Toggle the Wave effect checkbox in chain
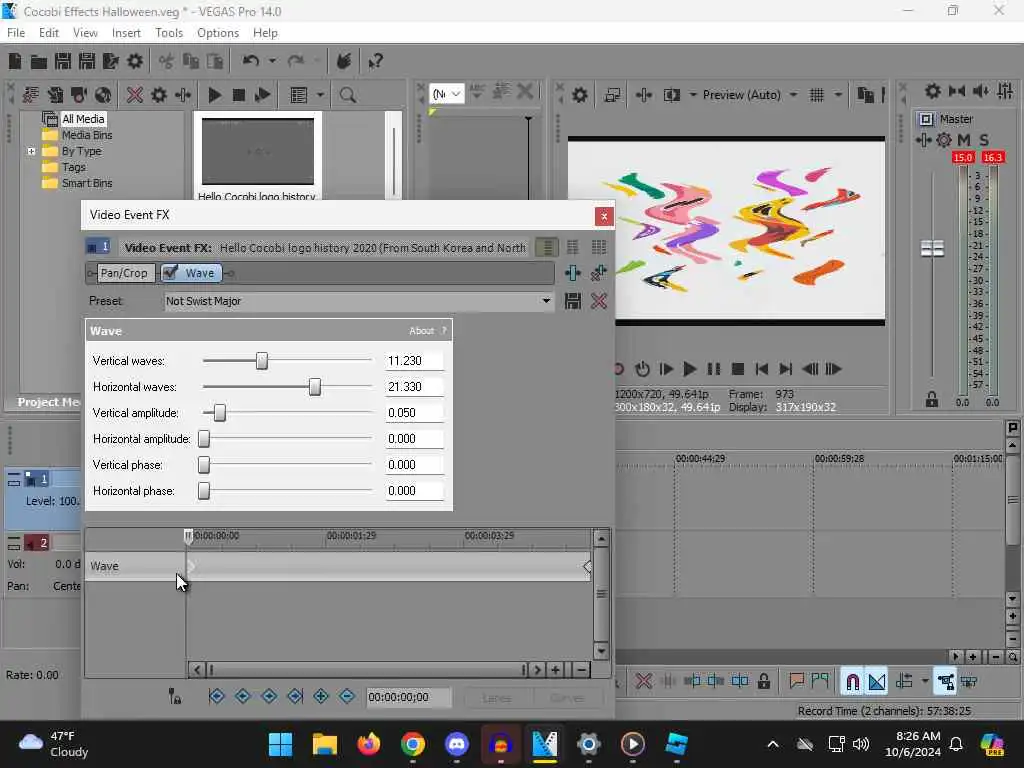Screen dimensions: 1024x768 click(170, 273)
